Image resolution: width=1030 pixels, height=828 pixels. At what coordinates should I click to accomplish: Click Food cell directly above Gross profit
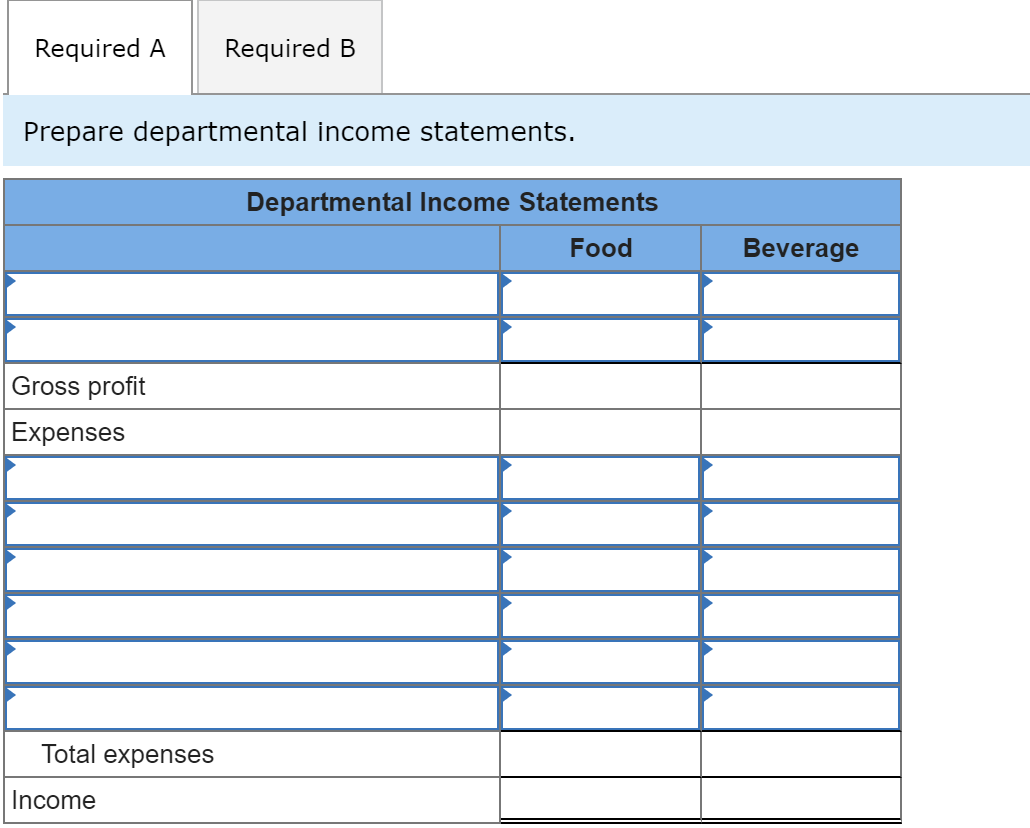coord(600,340)
